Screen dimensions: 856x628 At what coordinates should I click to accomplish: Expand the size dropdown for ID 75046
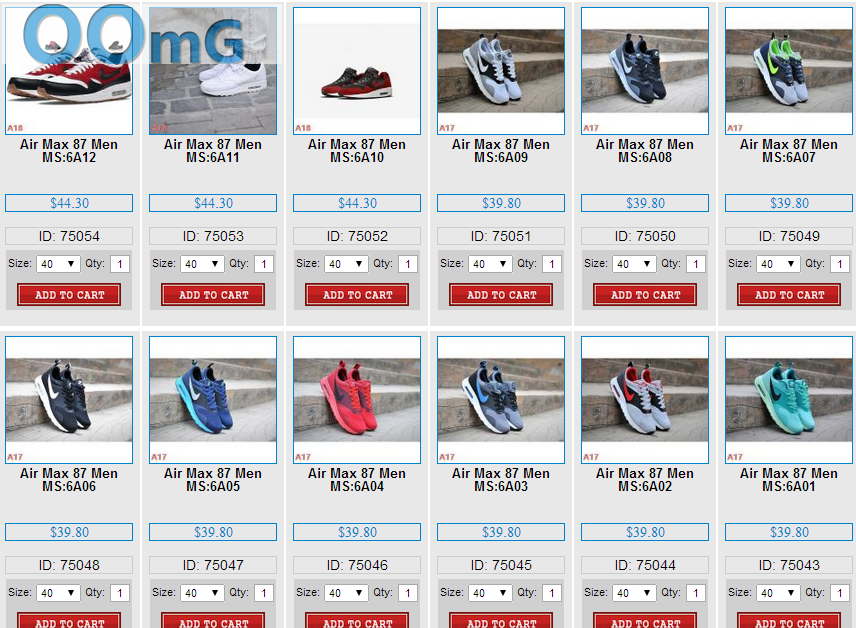(x=346, y=593)
